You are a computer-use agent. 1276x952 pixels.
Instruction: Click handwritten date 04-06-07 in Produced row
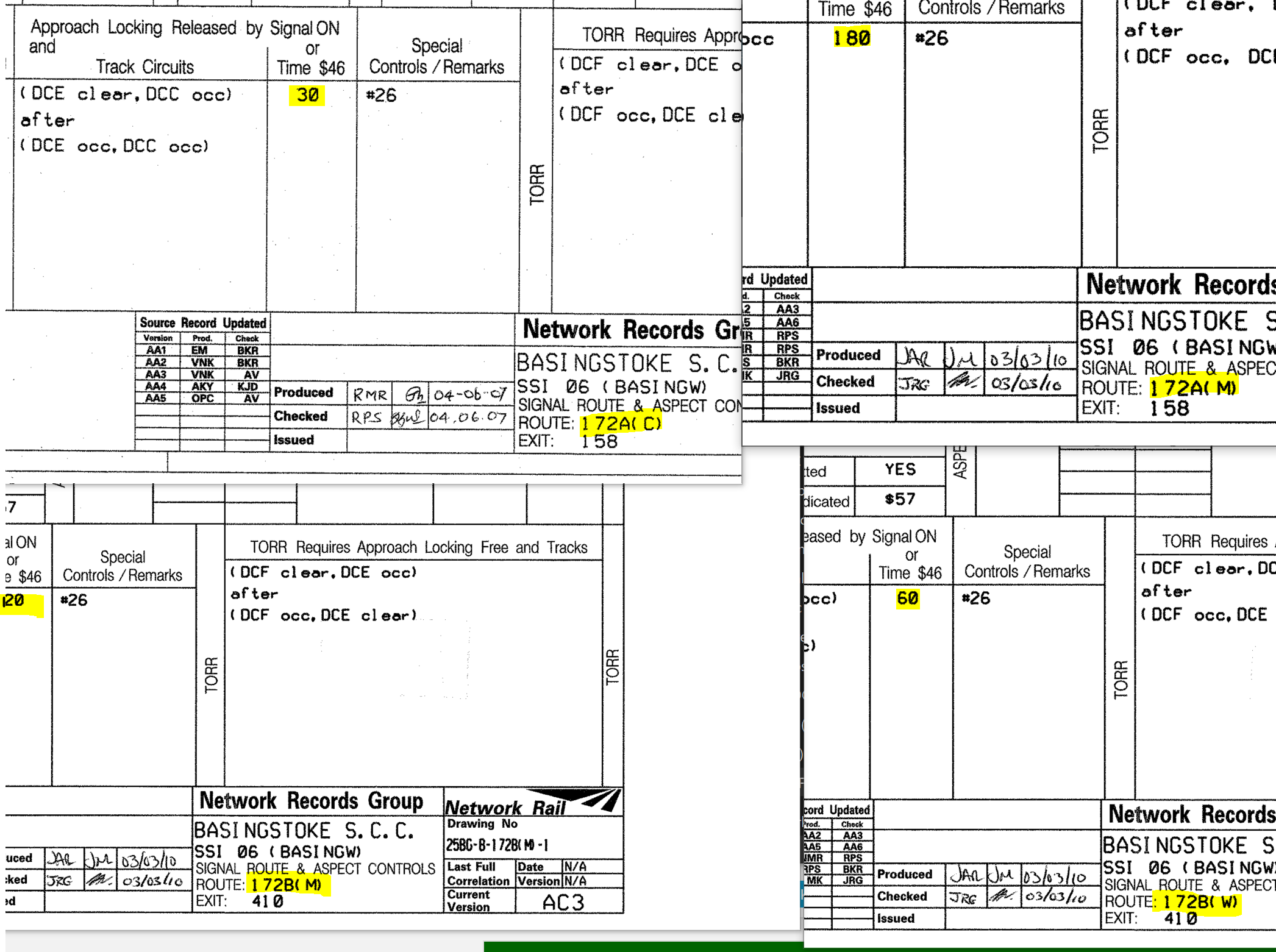click(x=469, y=394)
